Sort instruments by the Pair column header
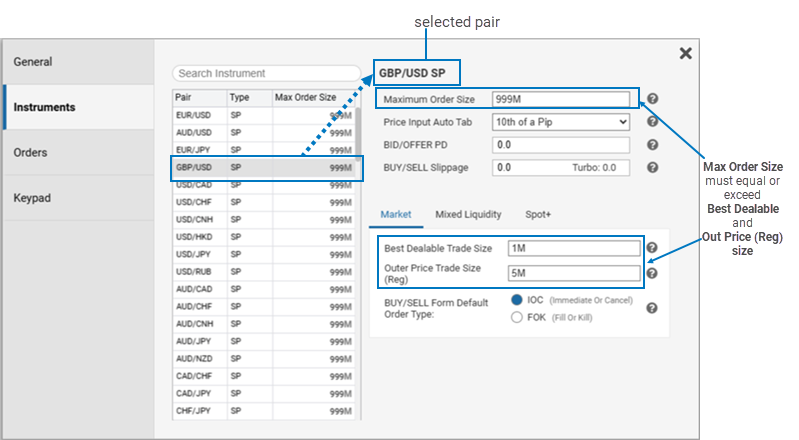Viewport: 799px width, 440px height. [199, 98]
